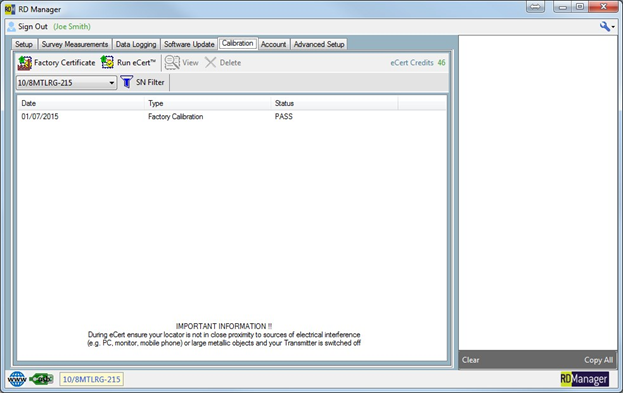Click the 10/8MTLRG-215 status bar label

pyautogui.click(x=92, y=379)
